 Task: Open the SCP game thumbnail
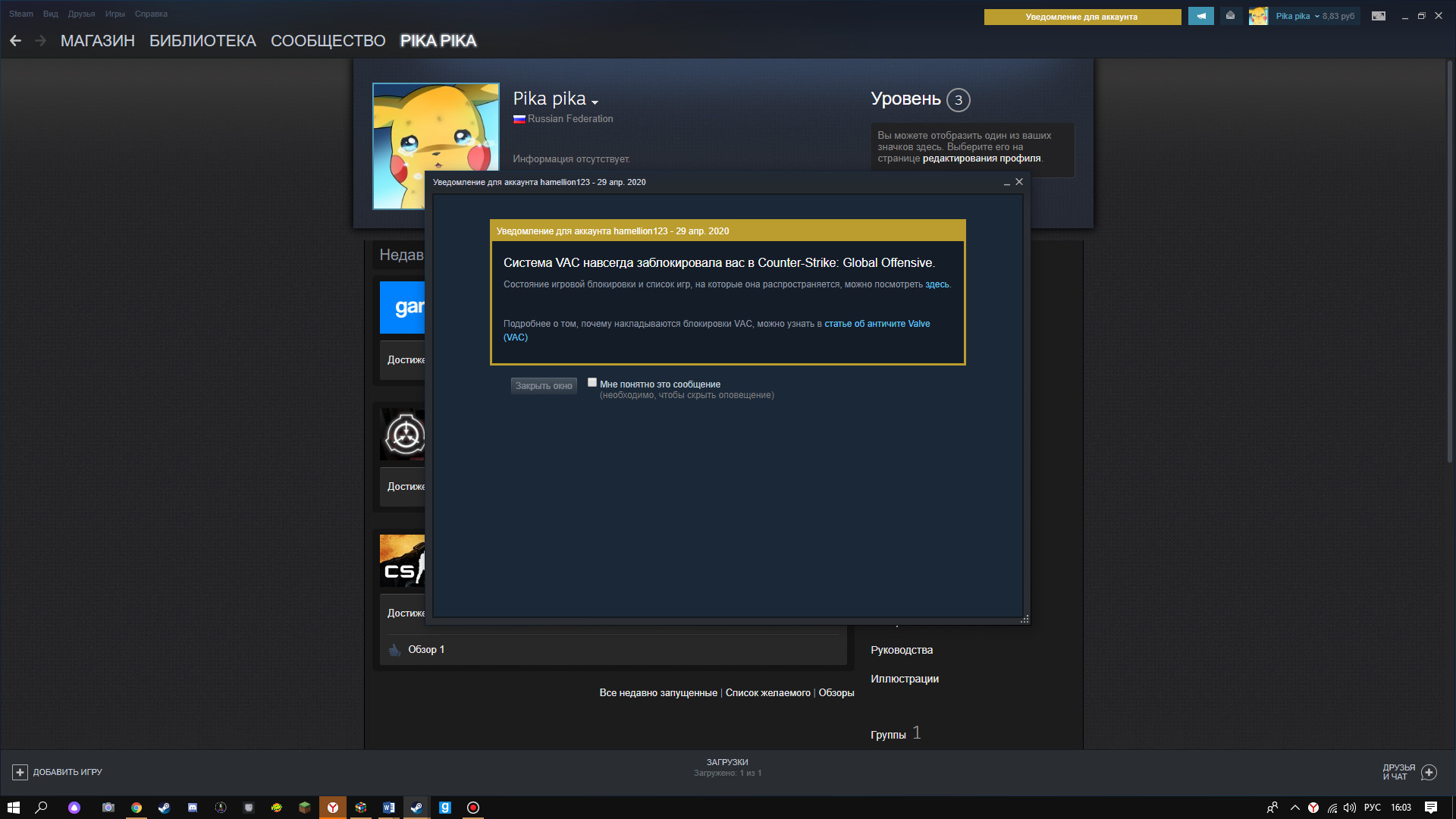click(403, 435)
